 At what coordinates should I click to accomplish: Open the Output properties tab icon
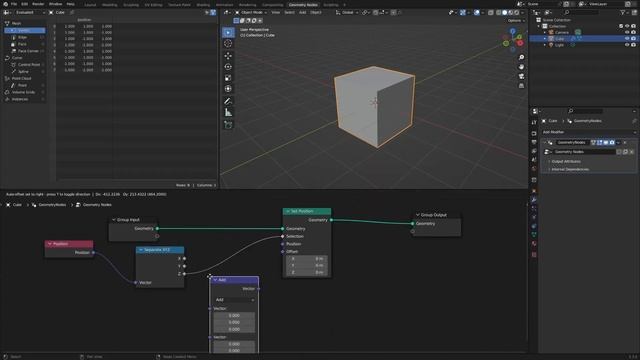(x=534, y=142)
